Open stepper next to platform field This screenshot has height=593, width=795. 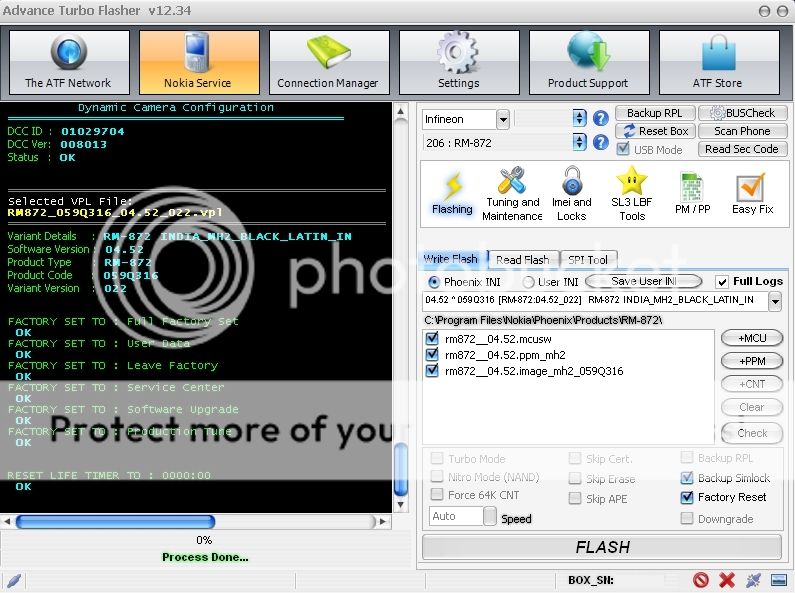click(580, 119)
